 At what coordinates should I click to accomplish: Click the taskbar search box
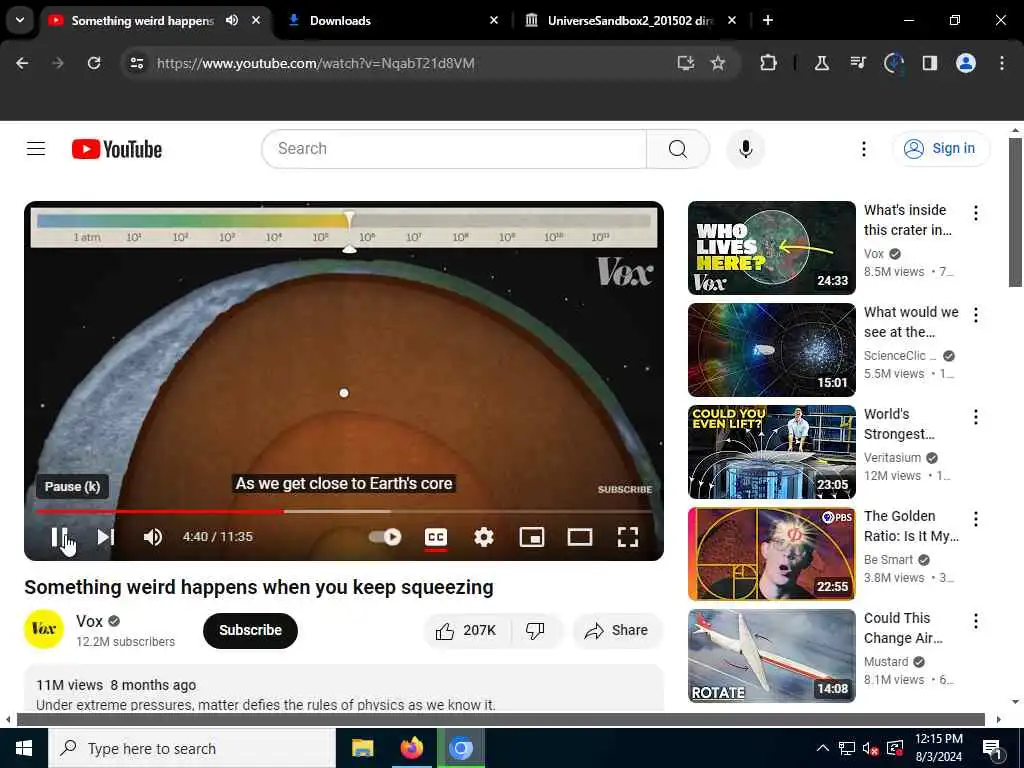tap(192, 748)
